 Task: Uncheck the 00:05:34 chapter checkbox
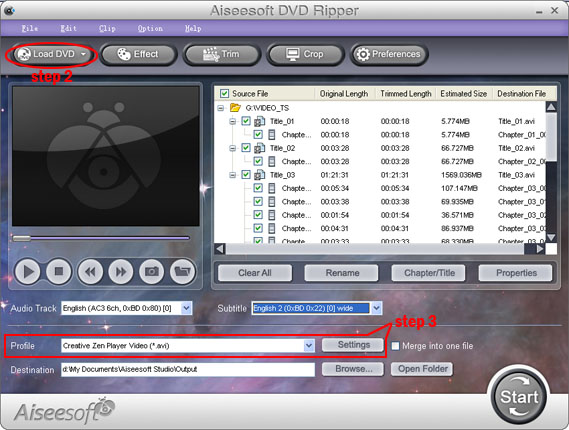point(258,188)
